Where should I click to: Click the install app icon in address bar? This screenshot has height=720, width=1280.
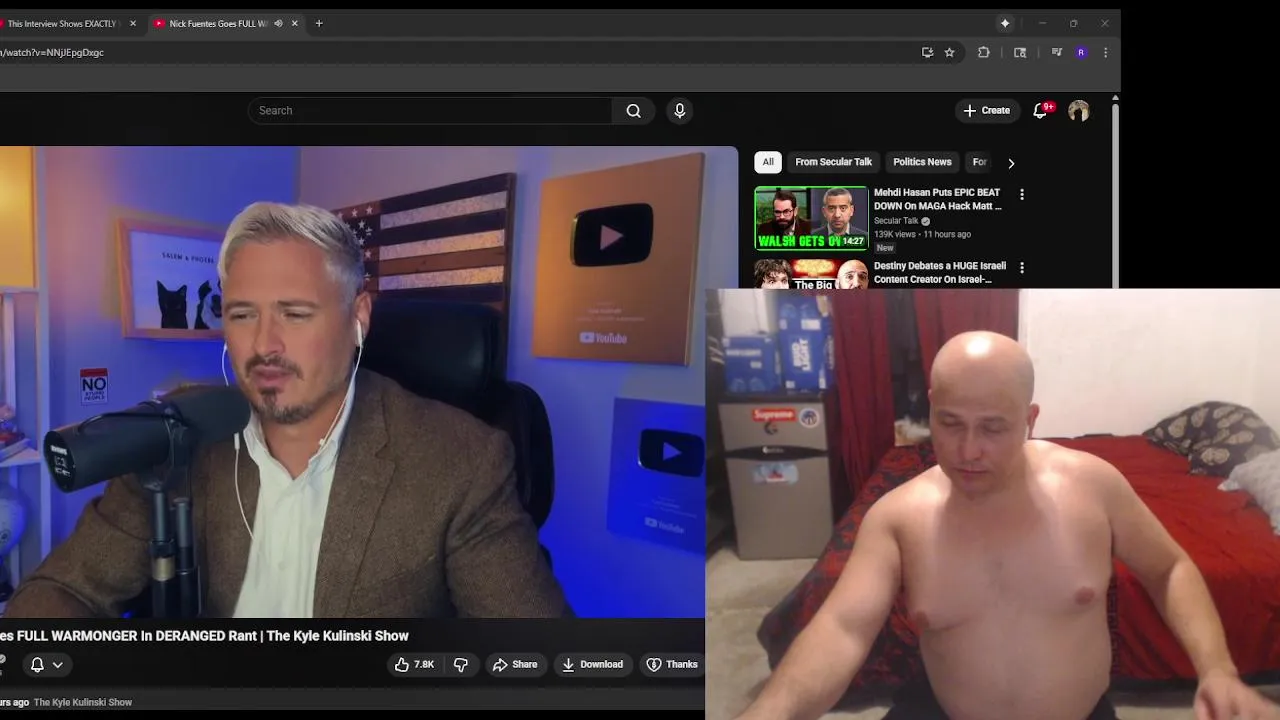pos(927,52)
